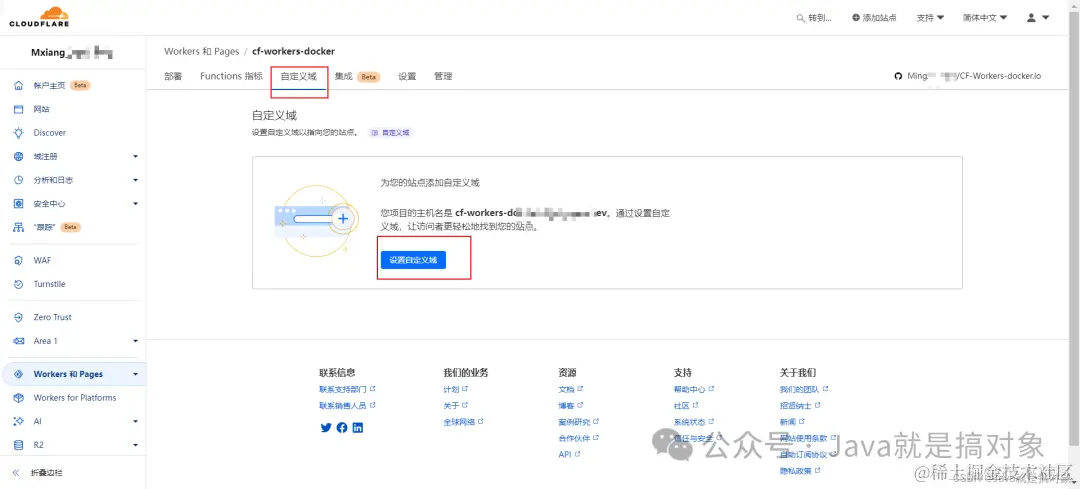The image size is (1080, 489).
Task: Click the Zero Trust icon
Action: point(19,318)
